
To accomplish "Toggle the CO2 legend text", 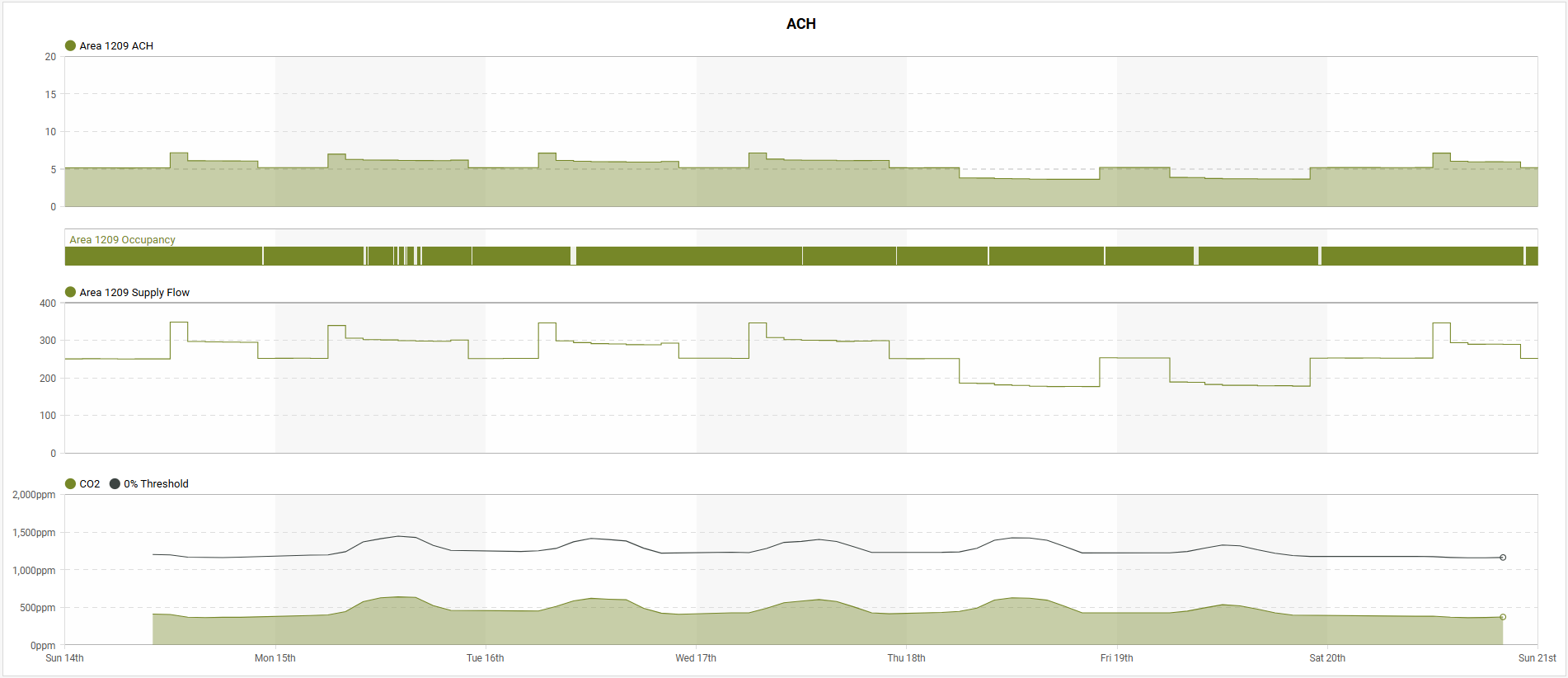I will pos(90,484).
